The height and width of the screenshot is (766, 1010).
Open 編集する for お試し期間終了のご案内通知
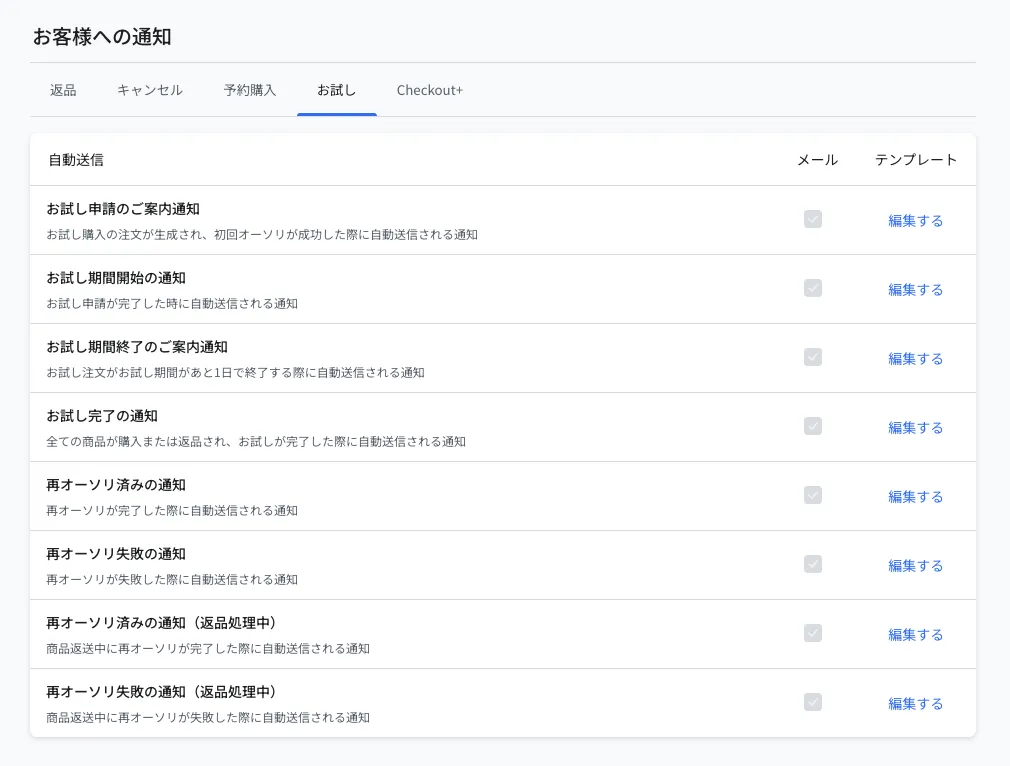pyautogui.click(x=915, y=358)
